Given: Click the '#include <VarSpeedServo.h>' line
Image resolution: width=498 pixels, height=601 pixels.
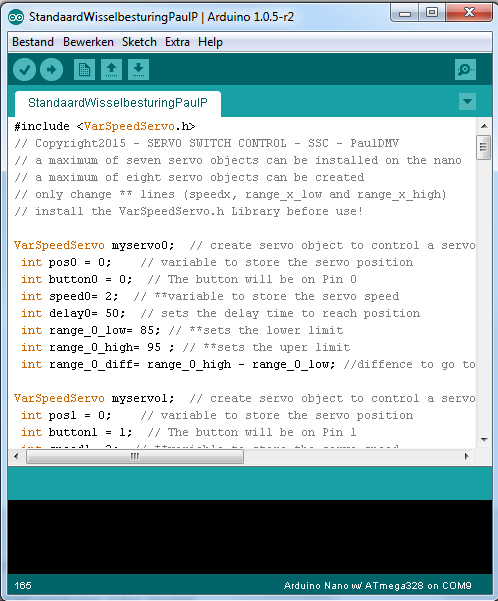Looking at the screenshot, I should pyautogui.click(x=105, y=126).
